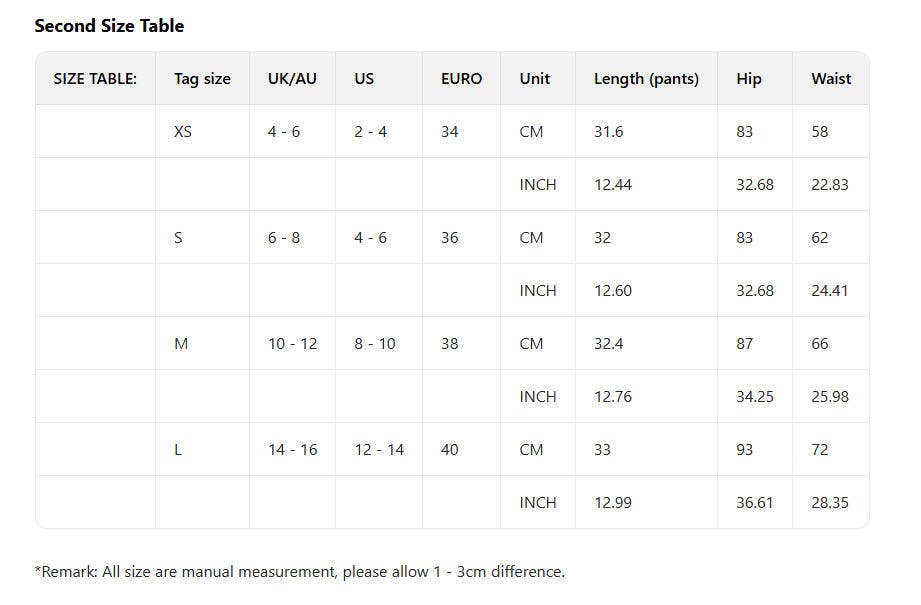
Task: Select the "Tag size" column header
Action: [202, 79]
